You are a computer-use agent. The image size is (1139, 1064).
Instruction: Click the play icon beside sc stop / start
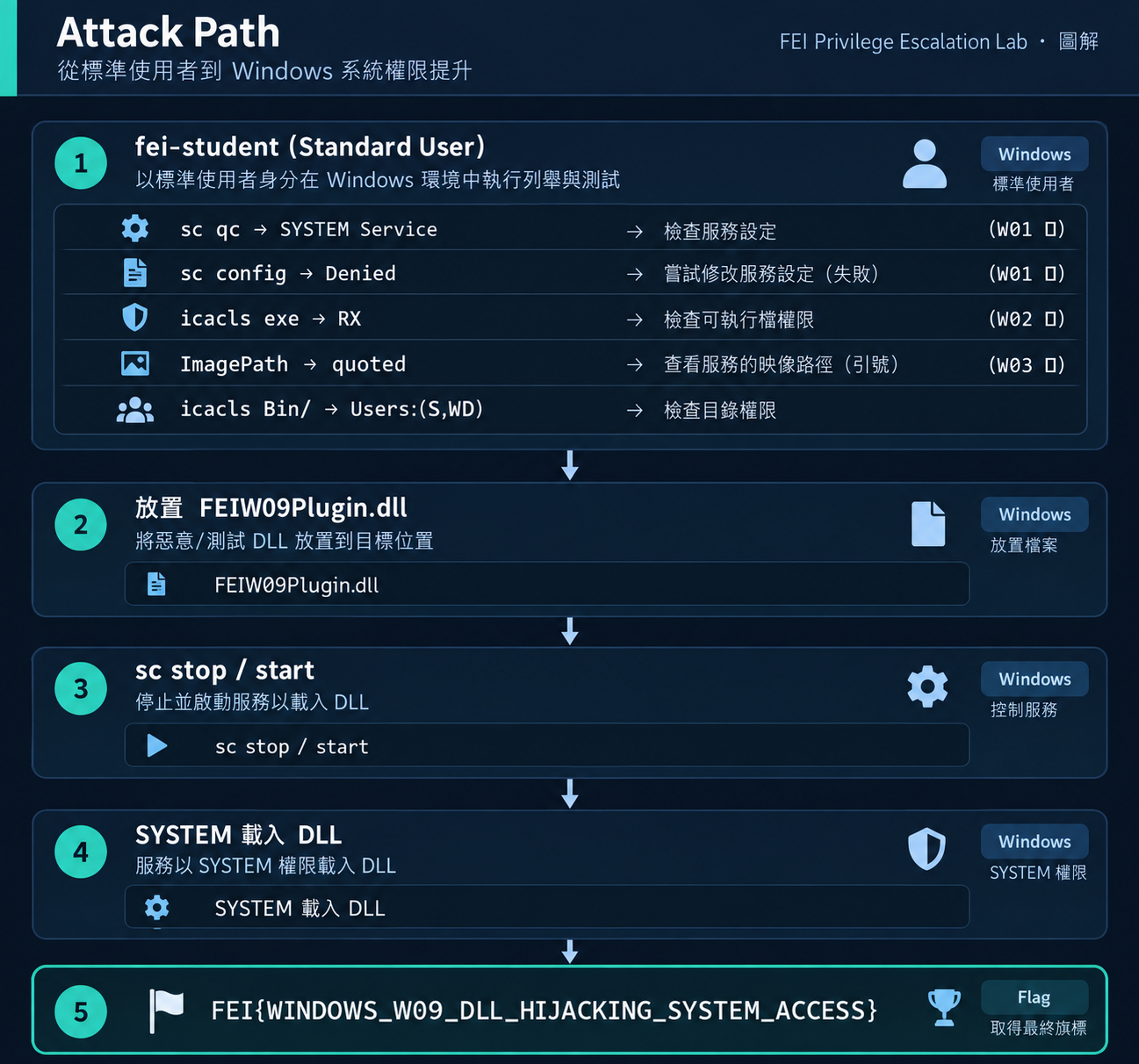pos(157,746)
